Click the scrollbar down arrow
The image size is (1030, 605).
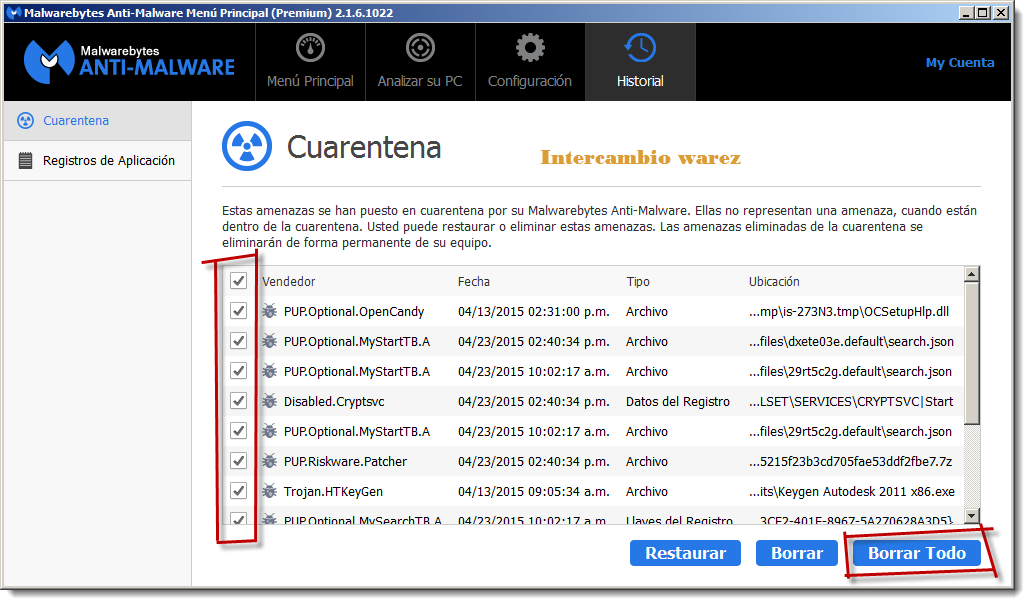point(972,516)
